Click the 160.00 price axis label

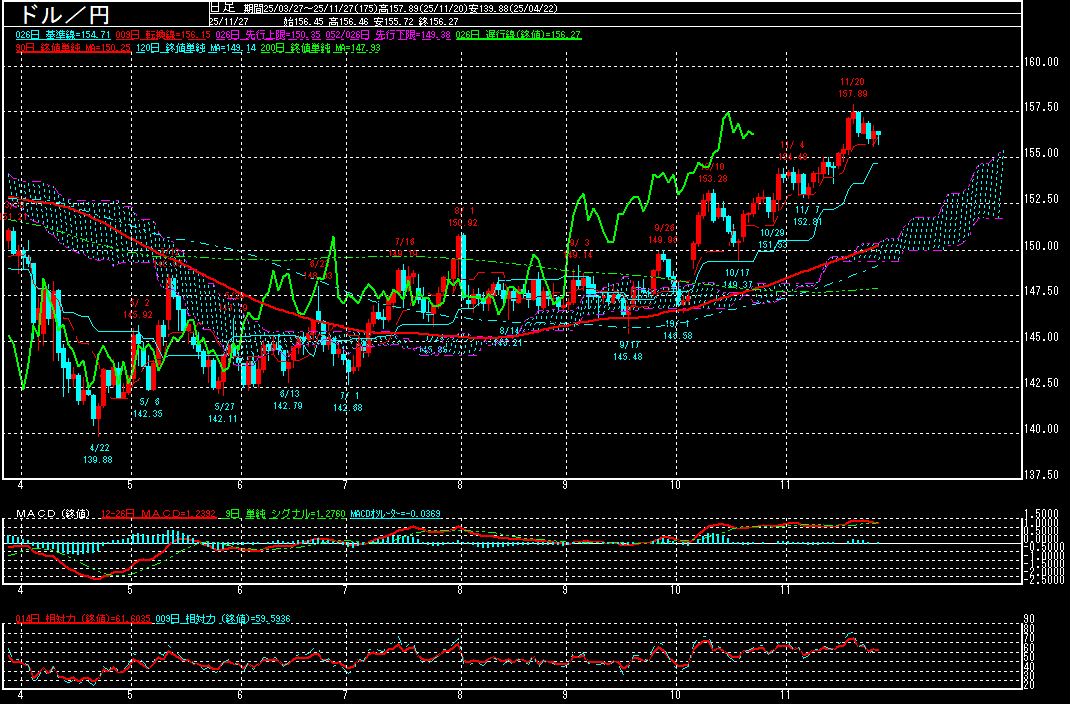point(1042,62)
